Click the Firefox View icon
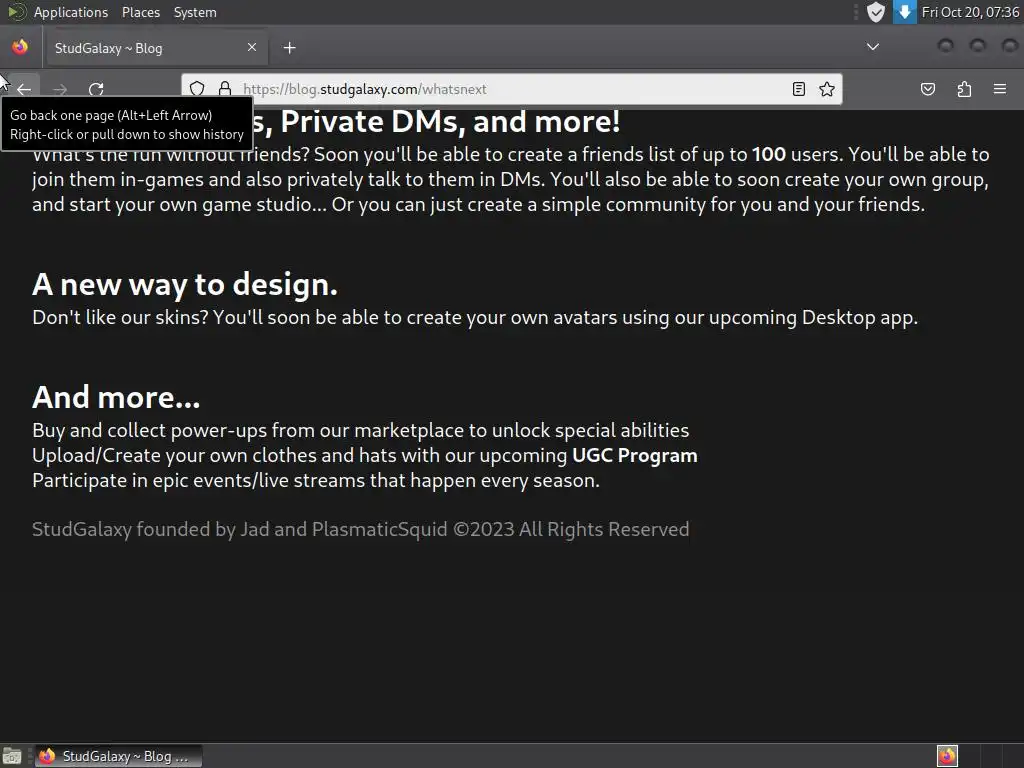The width and height of the screenshot is (1024, 768). pos(20,48)
